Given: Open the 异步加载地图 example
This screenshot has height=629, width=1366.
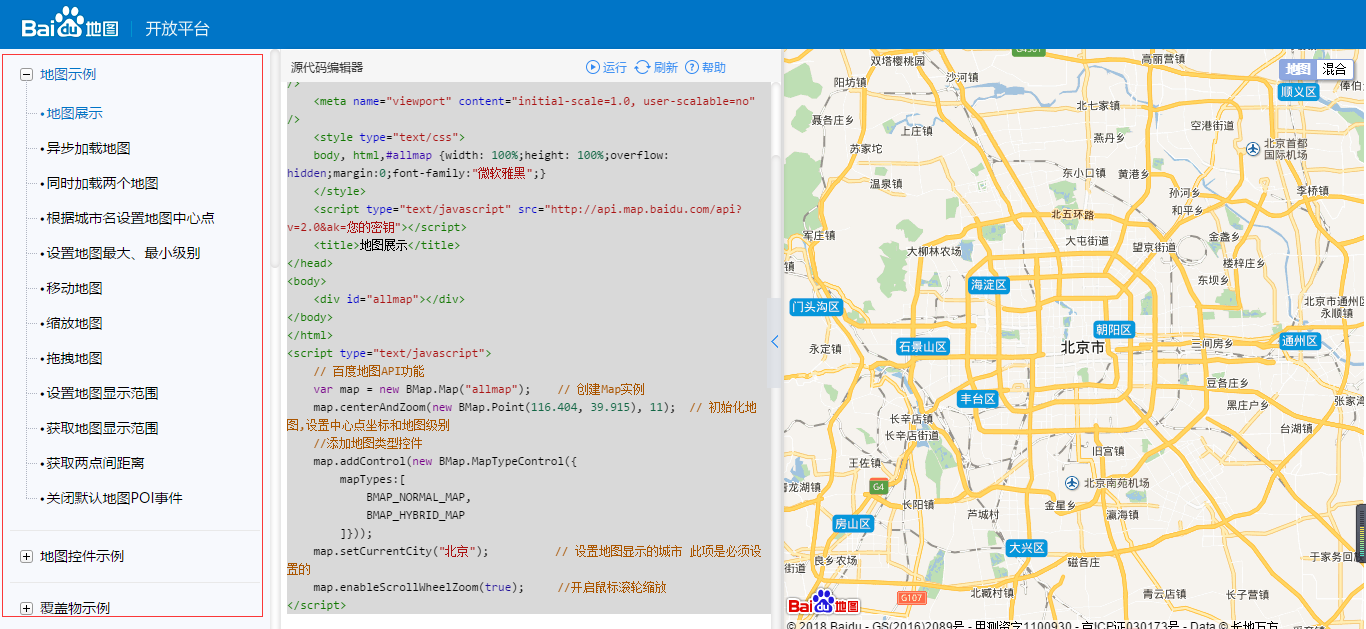Looking at the screenshot, I should pyautogui.click(x=88, y=148).
